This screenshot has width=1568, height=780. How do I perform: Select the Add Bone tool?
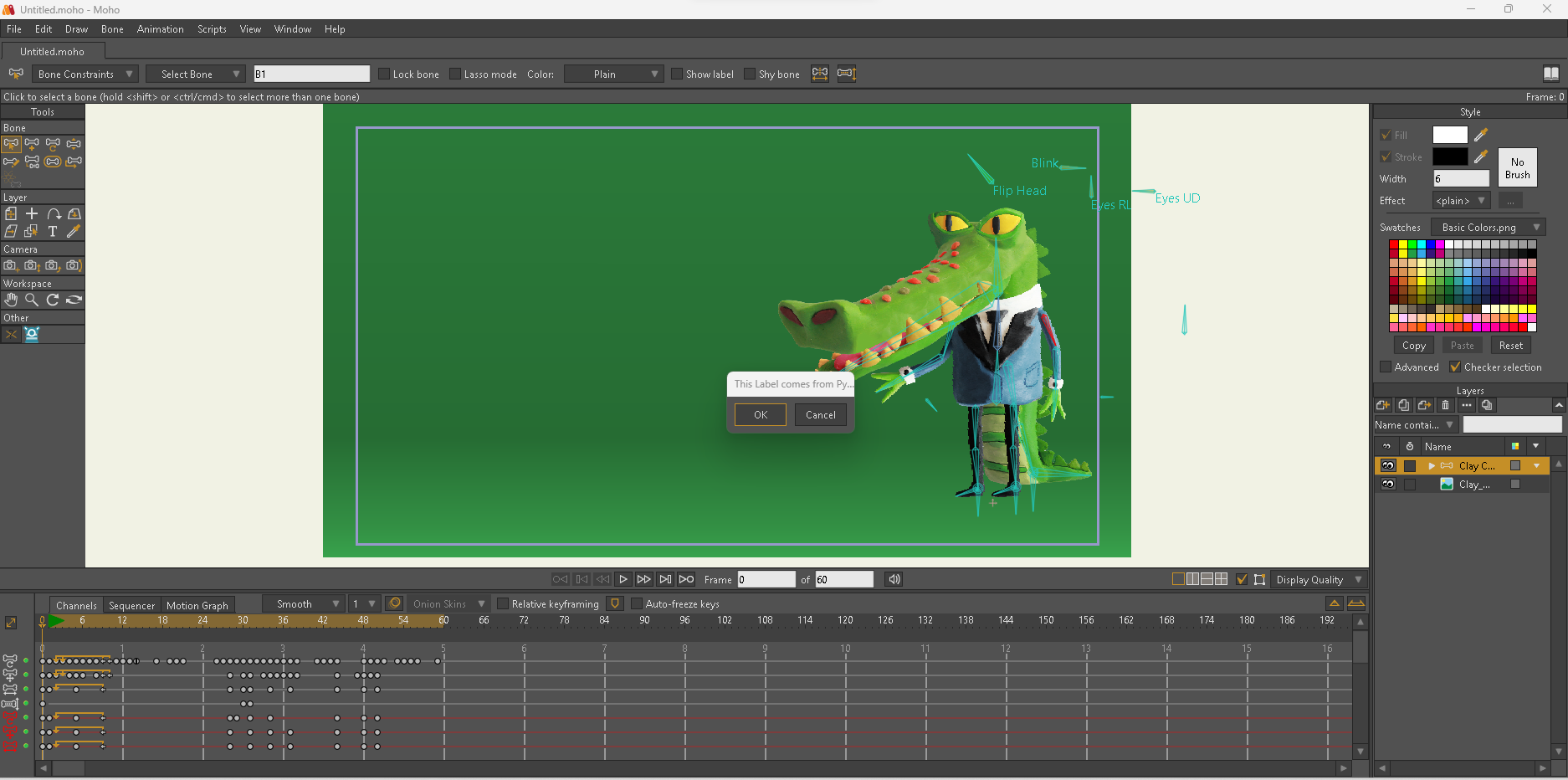[32, 144]
